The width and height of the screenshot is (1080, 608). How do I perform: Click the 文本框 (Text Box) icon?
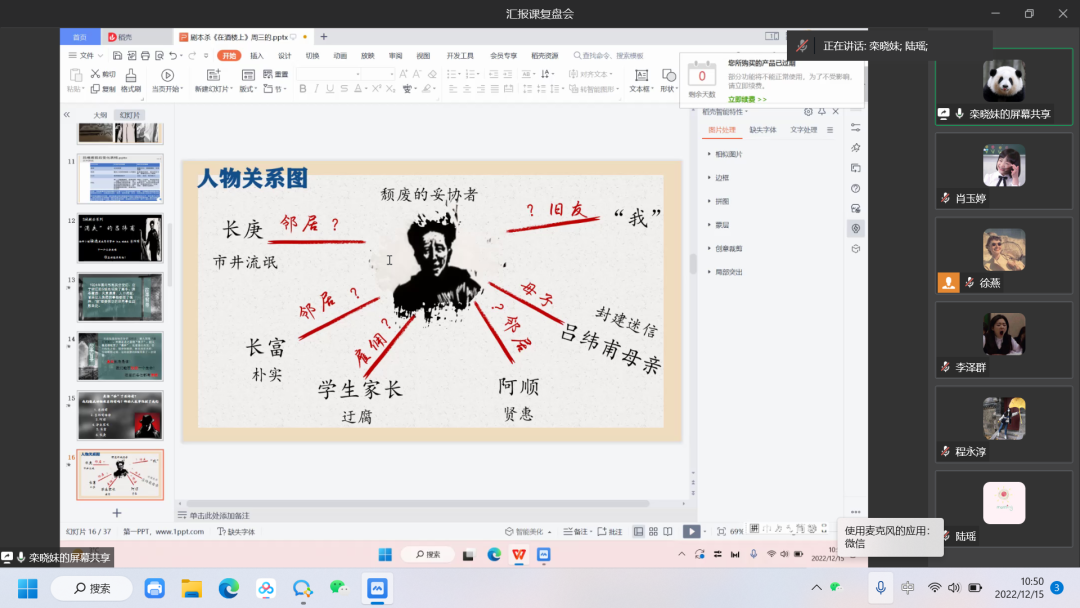click(641, 75)
